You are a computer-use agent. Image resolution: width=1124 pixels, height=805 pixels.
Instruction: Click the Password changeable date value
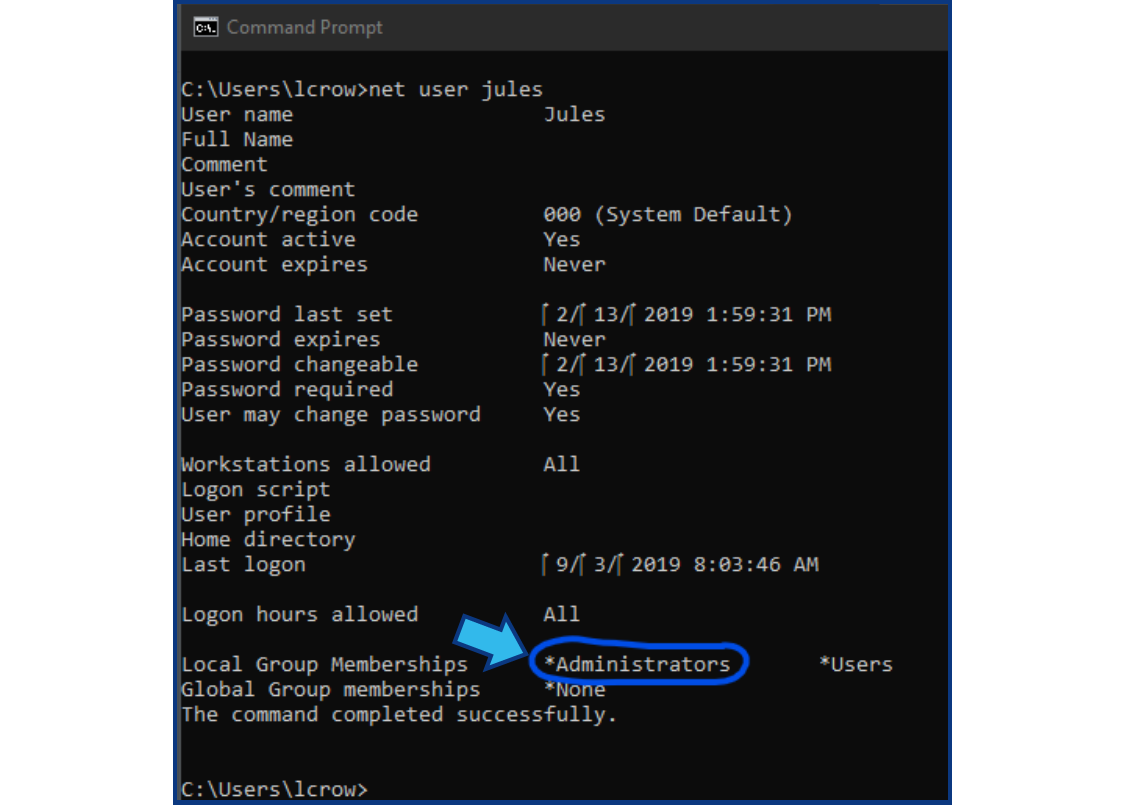pyautogui.click(x=687, y=365)
